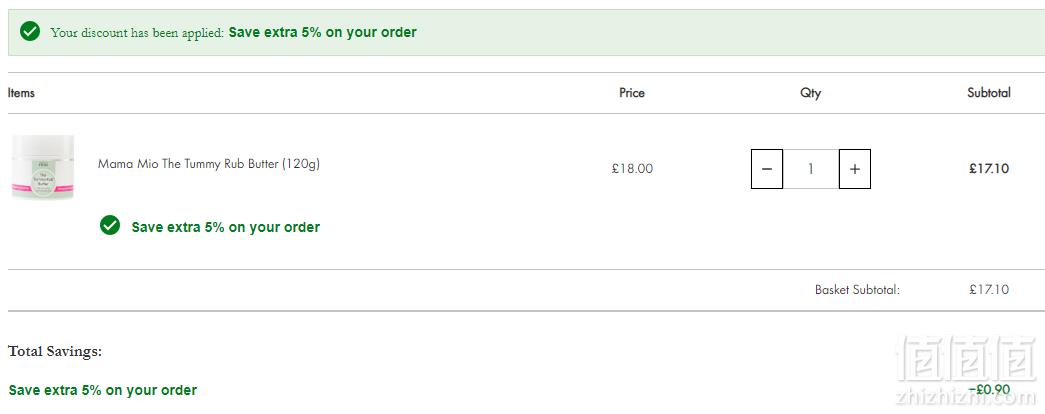The image size is (1045, 414).
Task: Click the Basket Subtotal £17.10 amount
Action: pyautogui.click(x=989, y=289)
